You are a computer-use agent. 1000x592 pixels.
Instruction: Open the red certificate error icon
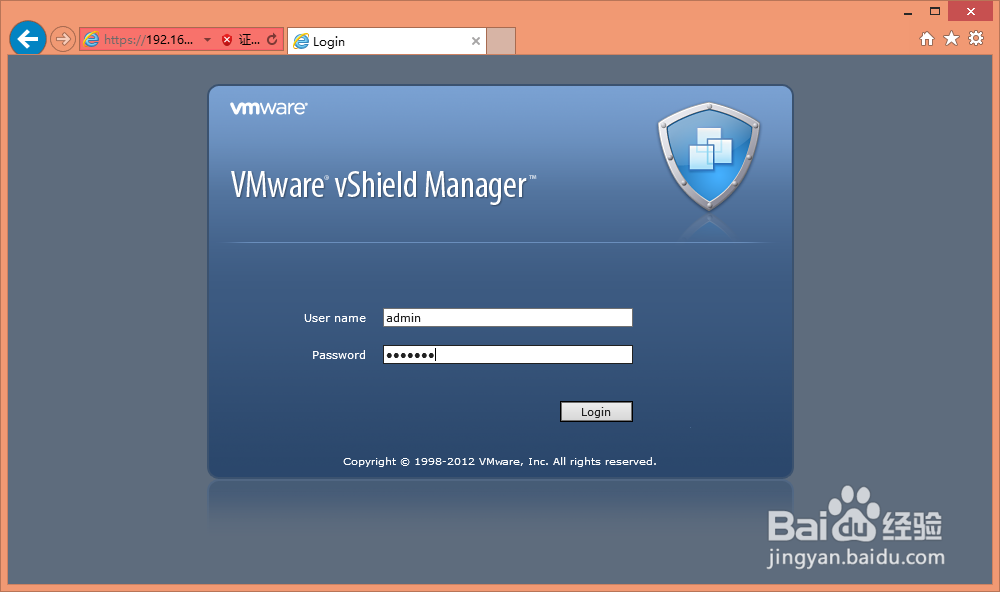pos(227,40)
